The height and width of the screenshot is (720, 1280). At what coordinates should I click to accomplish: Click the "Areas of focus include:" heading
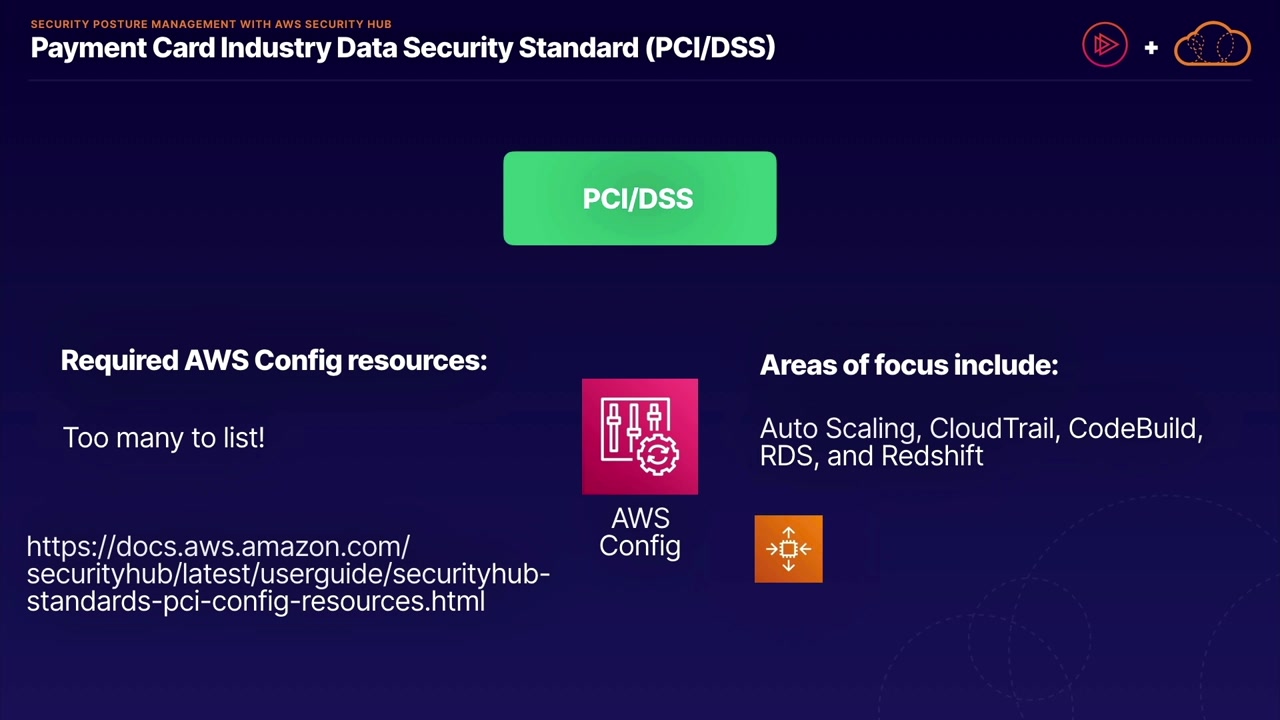point(909,365)
